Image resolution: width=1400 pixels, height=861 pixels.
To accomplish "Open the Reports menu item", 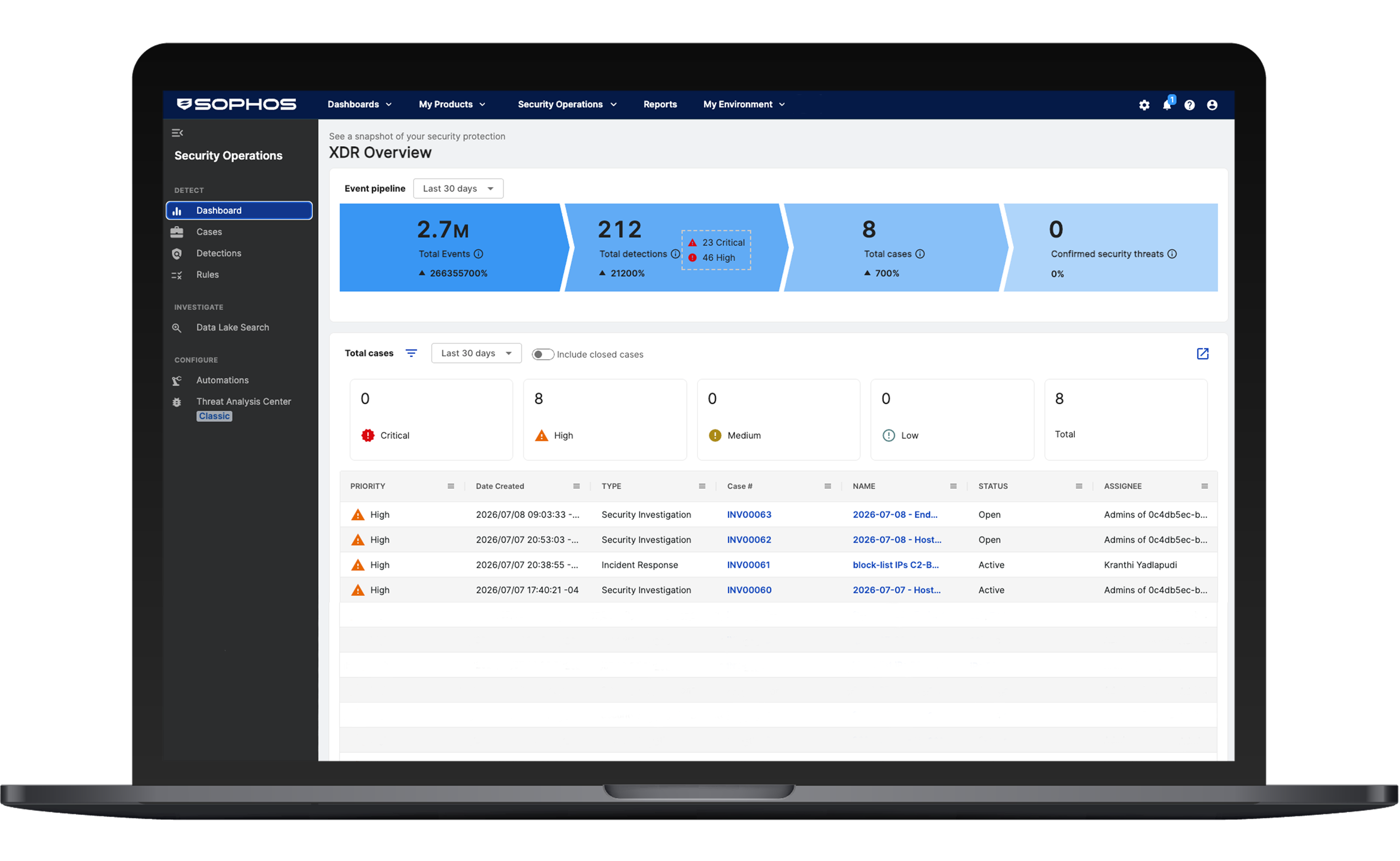I will tap(660, 104).
